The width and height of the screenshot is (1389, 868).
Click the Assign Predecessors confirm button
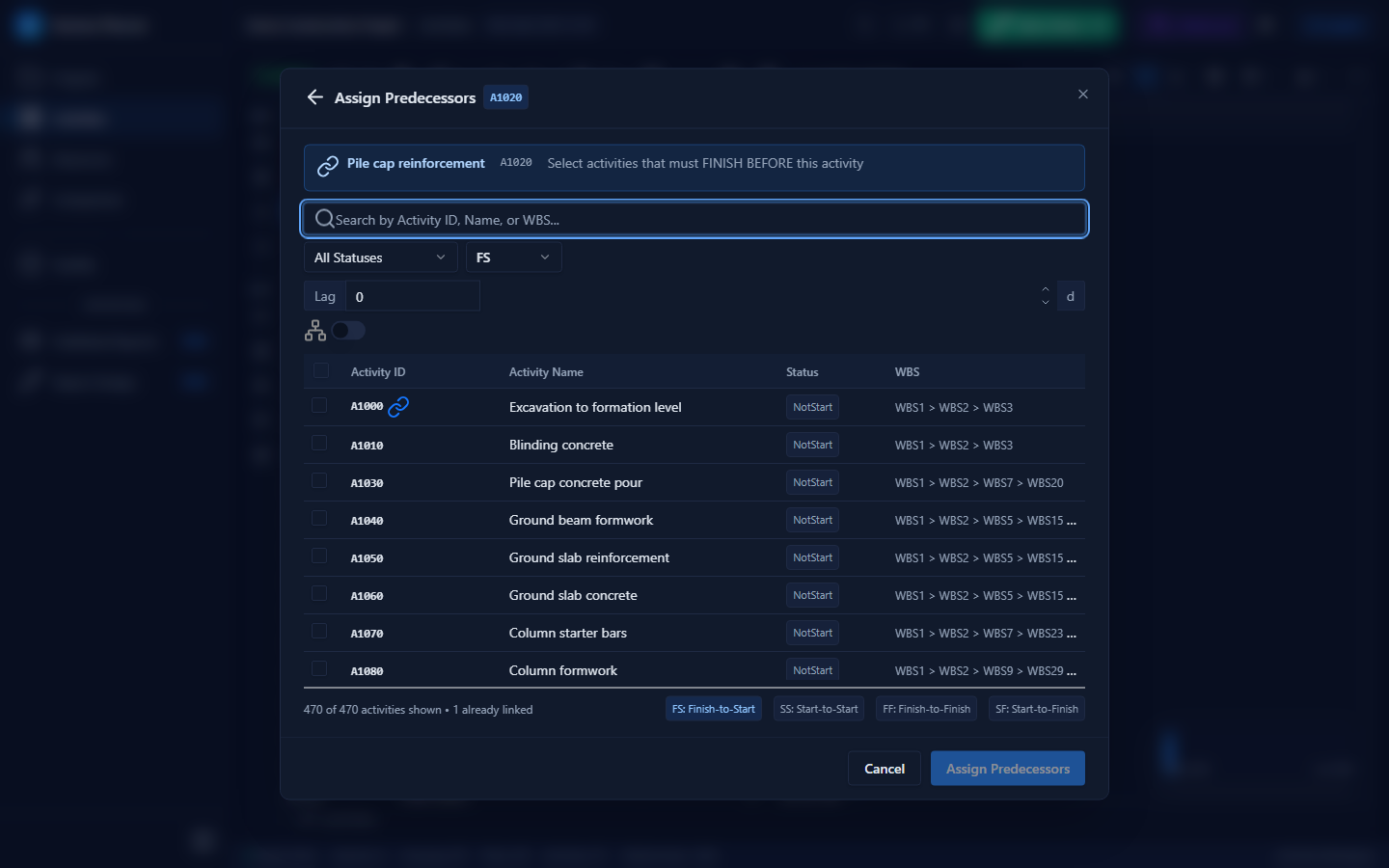pyautogui.click(x=1008, y=769)
